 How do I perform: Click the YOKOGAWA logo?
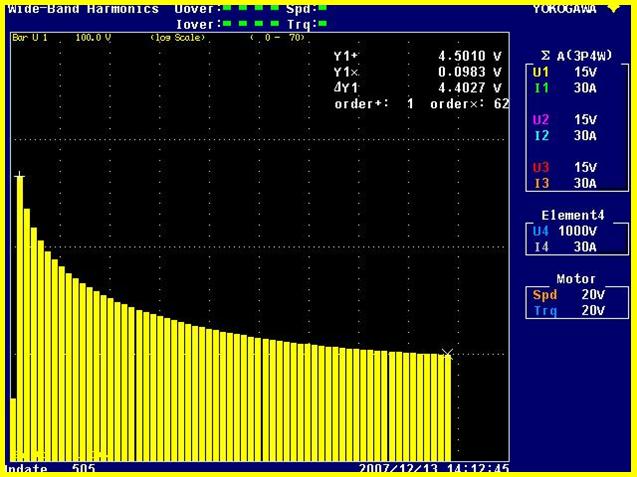(x=565, y=9)
